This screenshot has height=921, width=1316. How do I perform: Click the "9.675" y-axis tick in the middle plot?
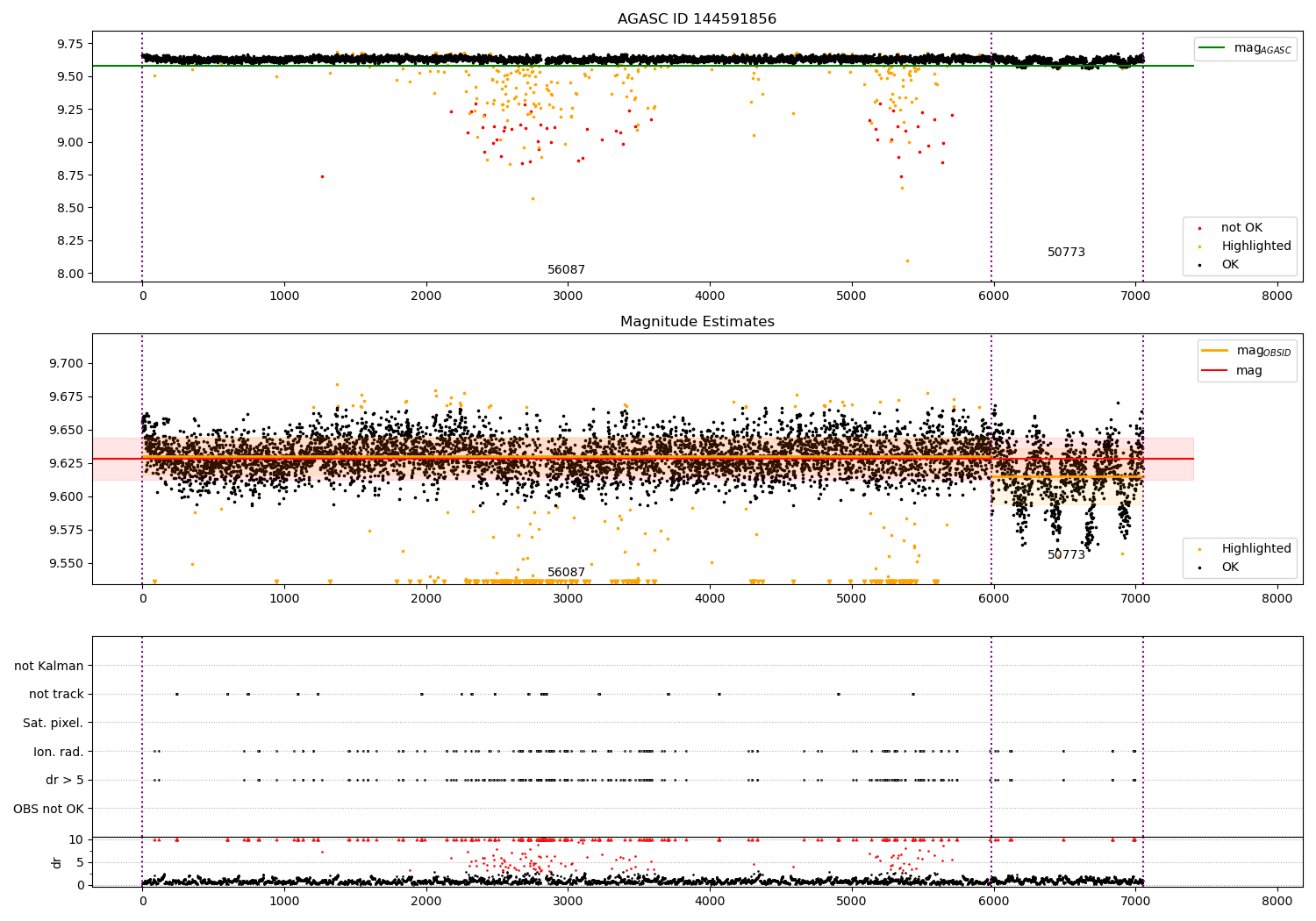[67, 397]
